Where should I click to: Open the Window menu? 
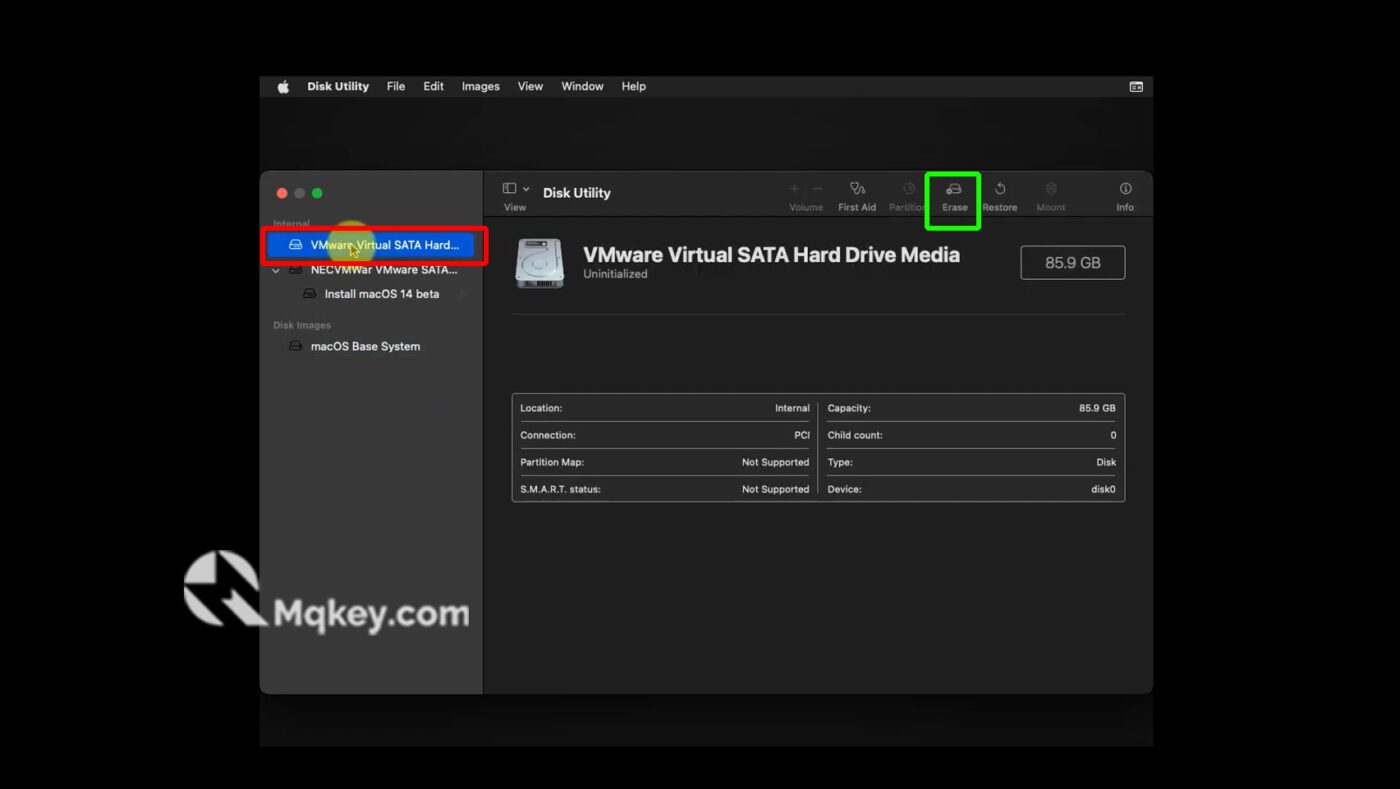pyautogui.click(x=582, y=87)
